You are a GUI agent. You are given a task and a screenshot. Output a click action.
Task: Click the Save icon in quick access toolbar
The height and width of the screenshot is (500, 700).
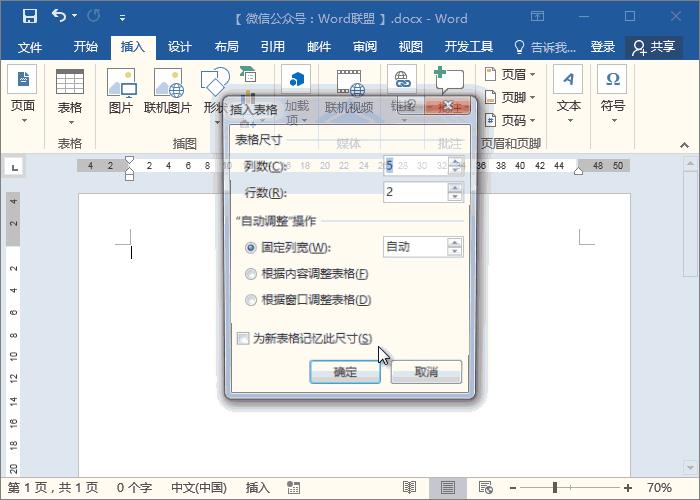pyautogui.click(x=29, y=17)
